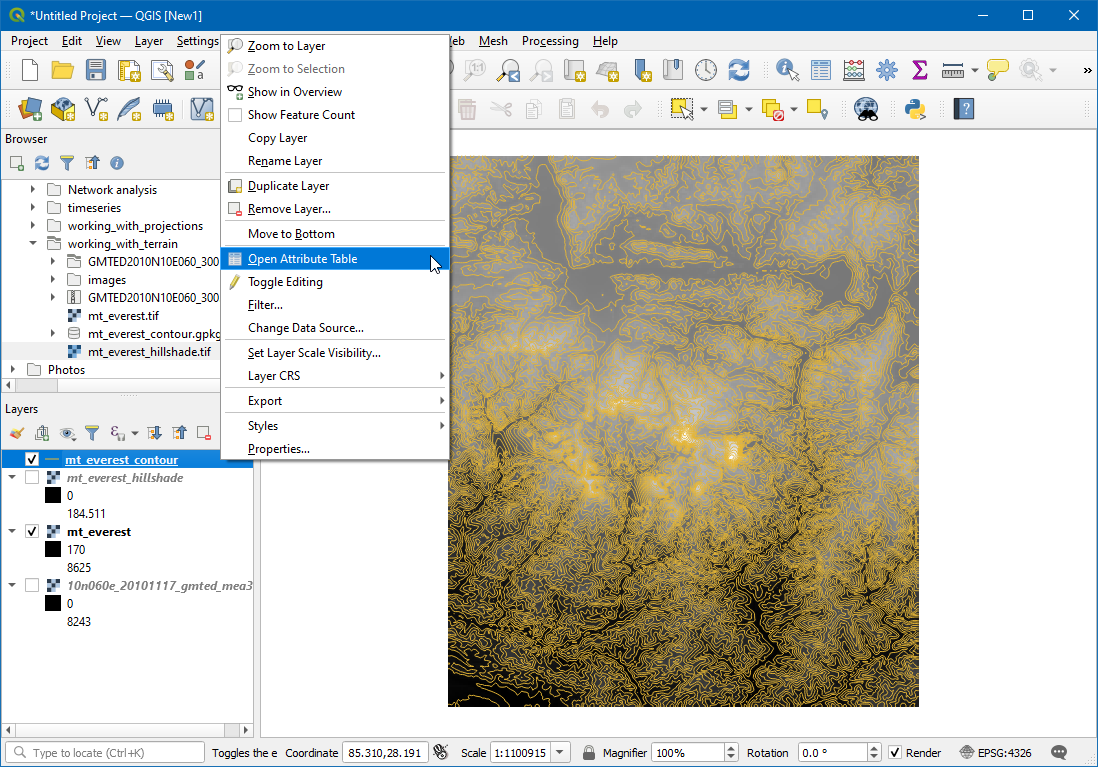The height and width of the screenshot is (767, 1098).
Task: Click the Save Project floppy disk icon
Action: coord(96,70)
